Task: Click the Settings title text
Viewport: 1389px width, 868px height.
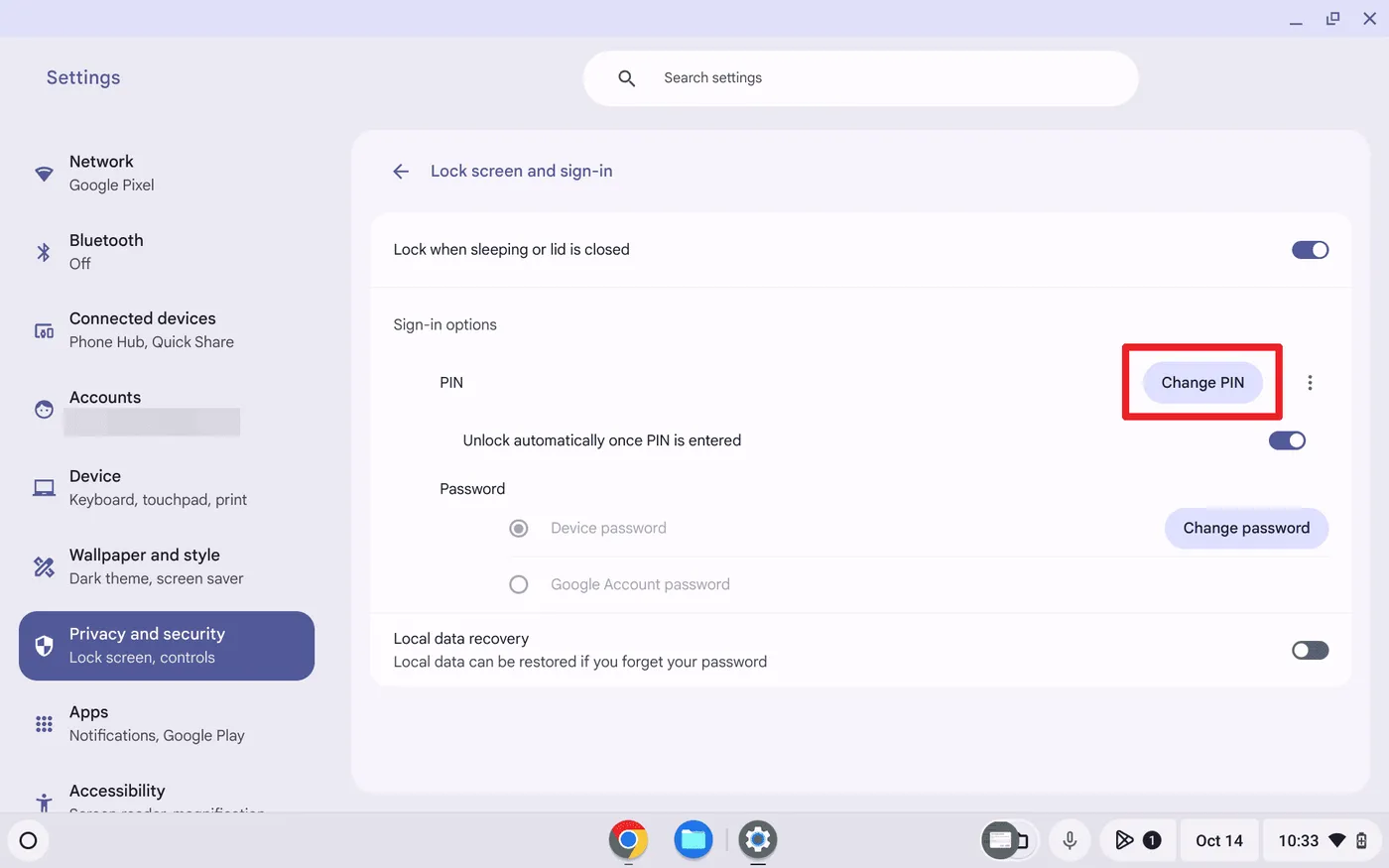Action: pos(83,77)
